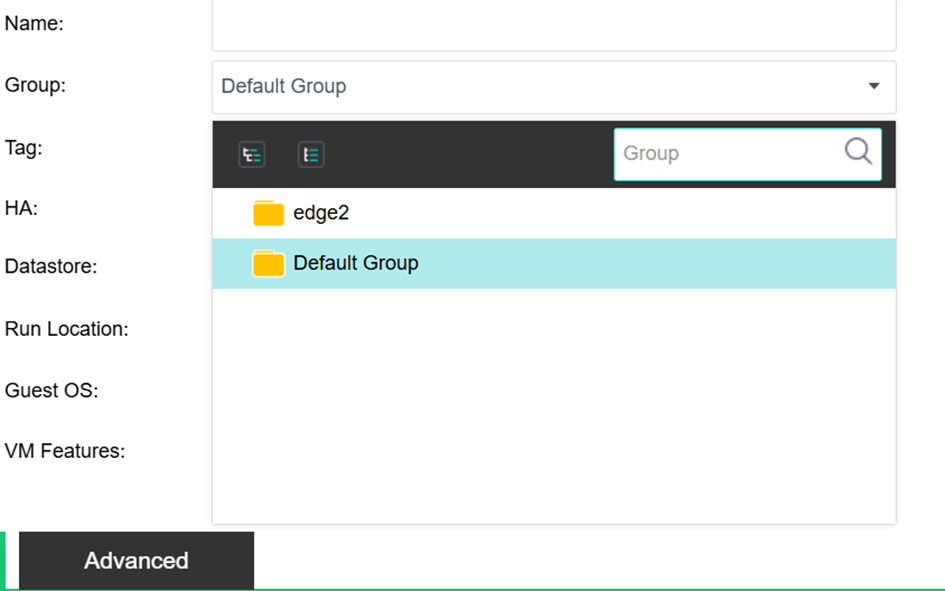Focus the Name text field
Image resolution: width=945 pixels, height=591 pixels.
553,25
